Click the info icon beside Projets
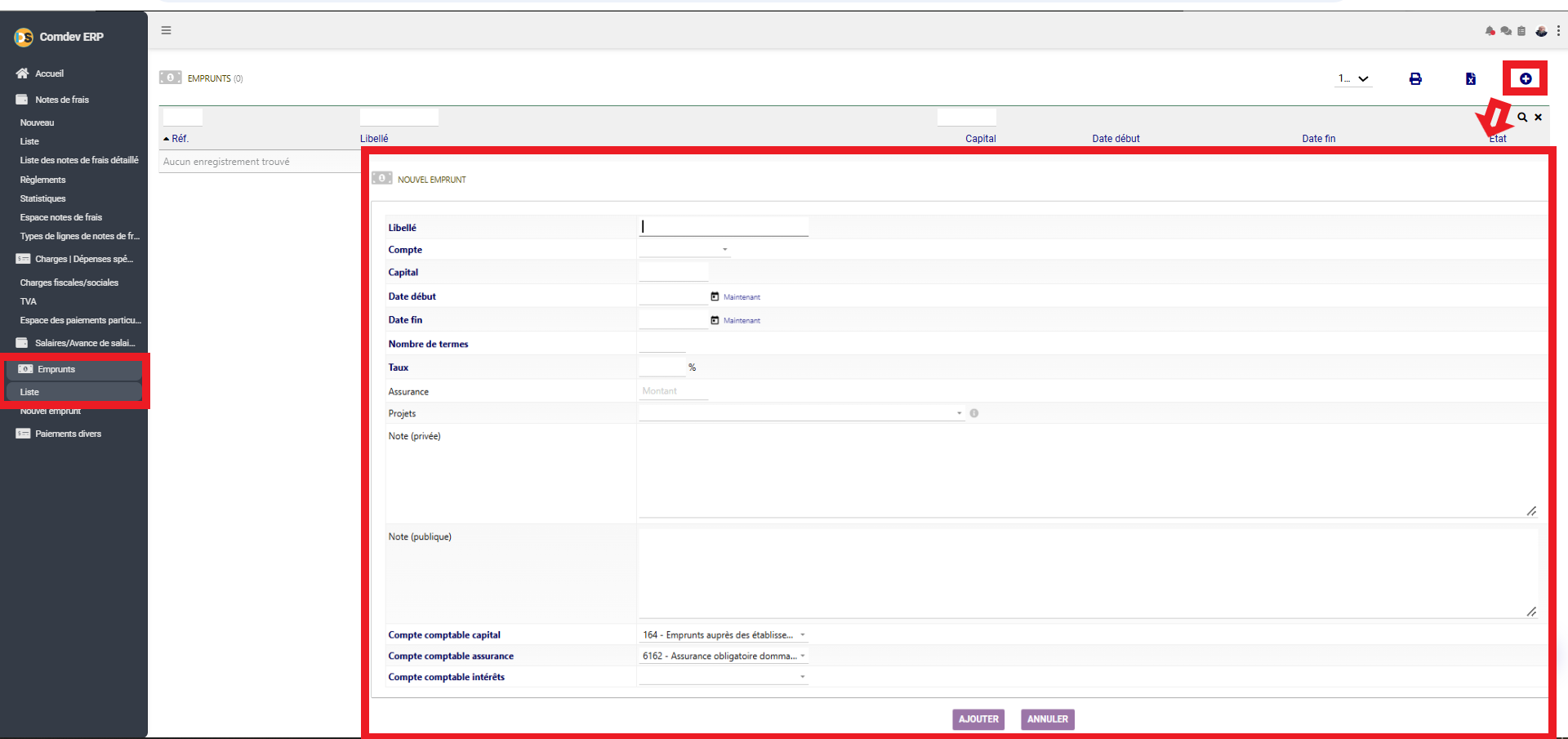Viewport: 1568px width, 739px height. [974, 413]
